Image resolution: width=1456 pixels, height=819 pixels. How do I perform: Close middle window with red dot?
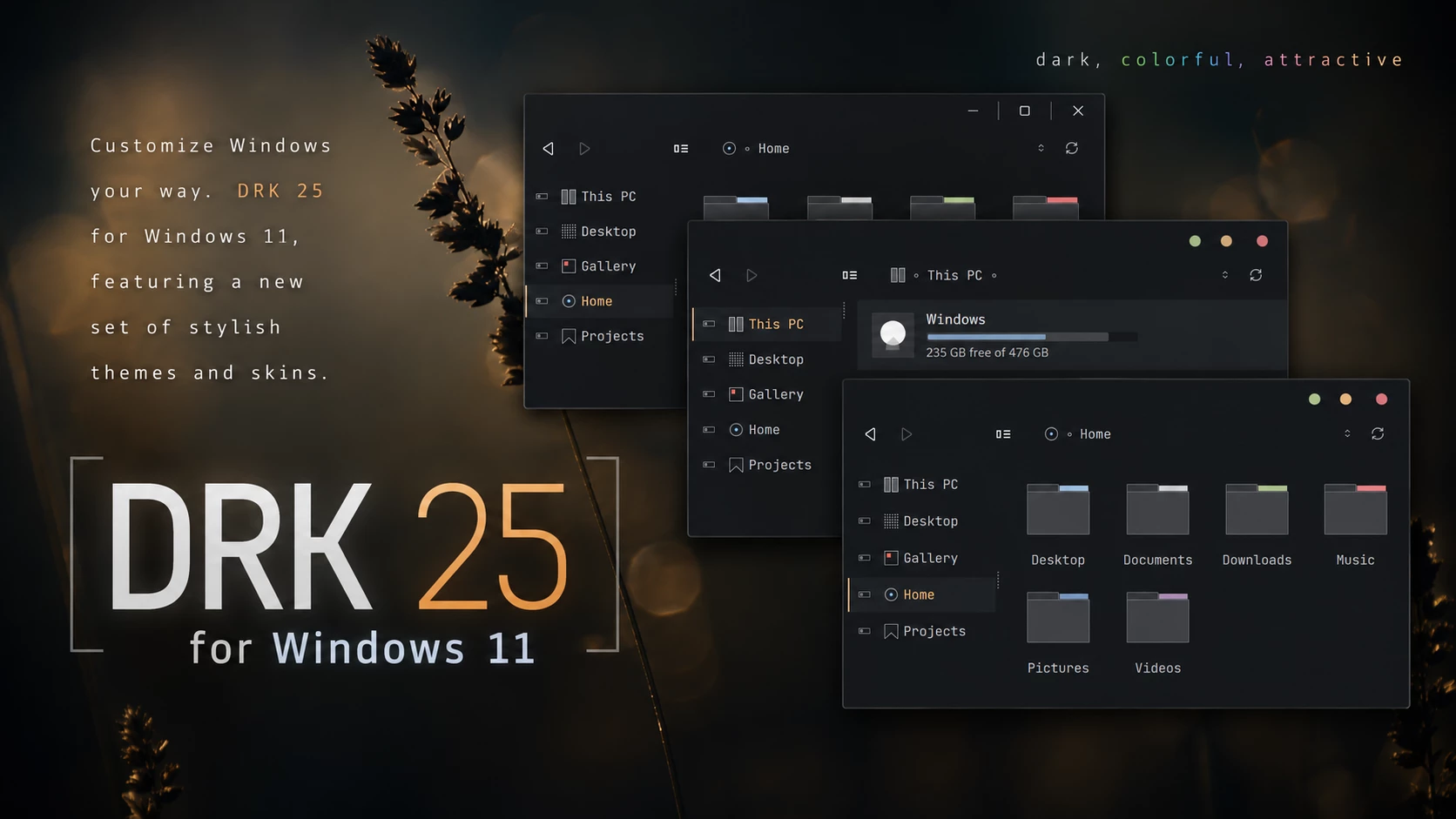coord(1262,241)
